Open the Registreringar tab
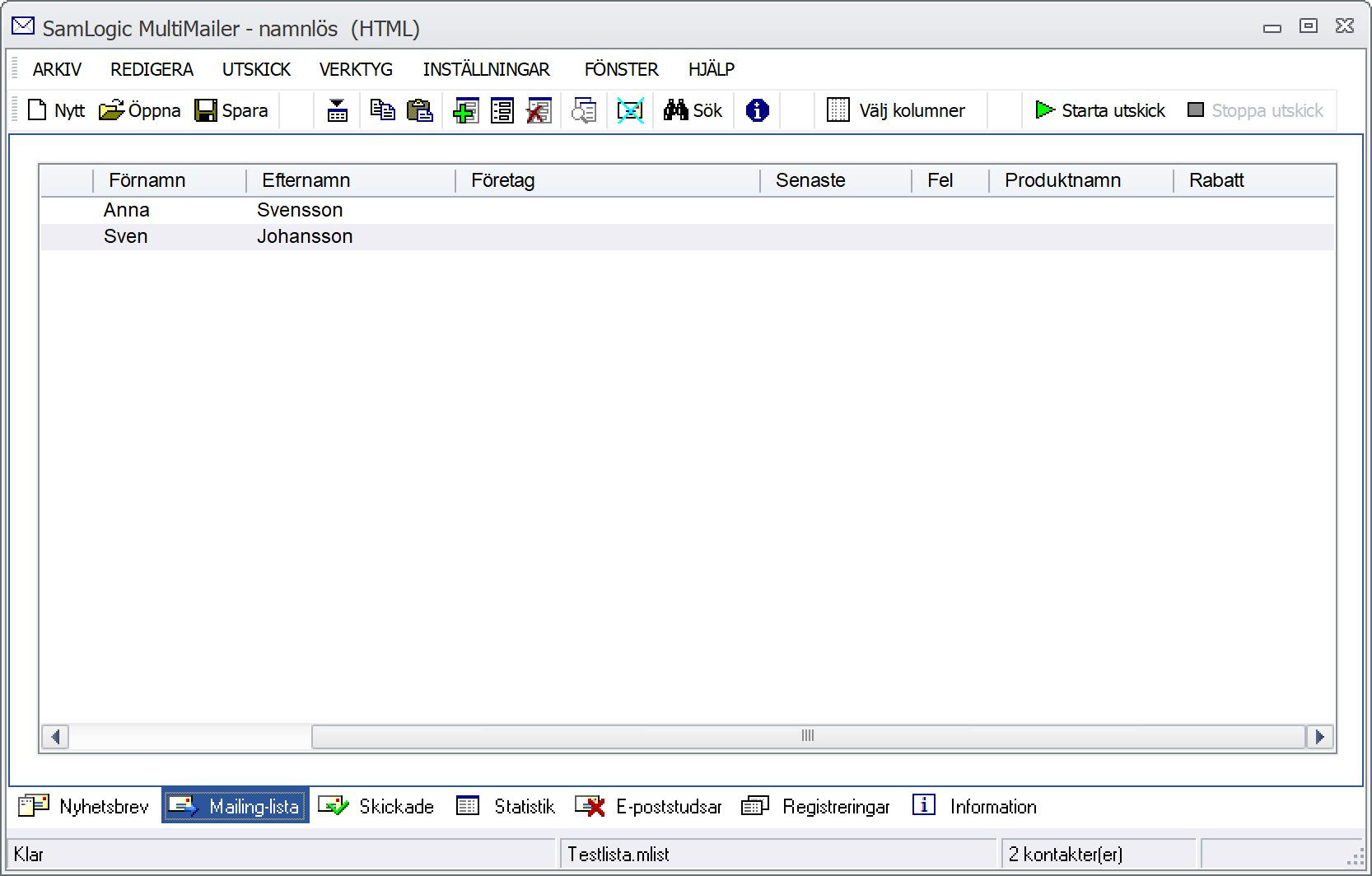Viewport: 1372px width, 876px height. click(815, 806)
